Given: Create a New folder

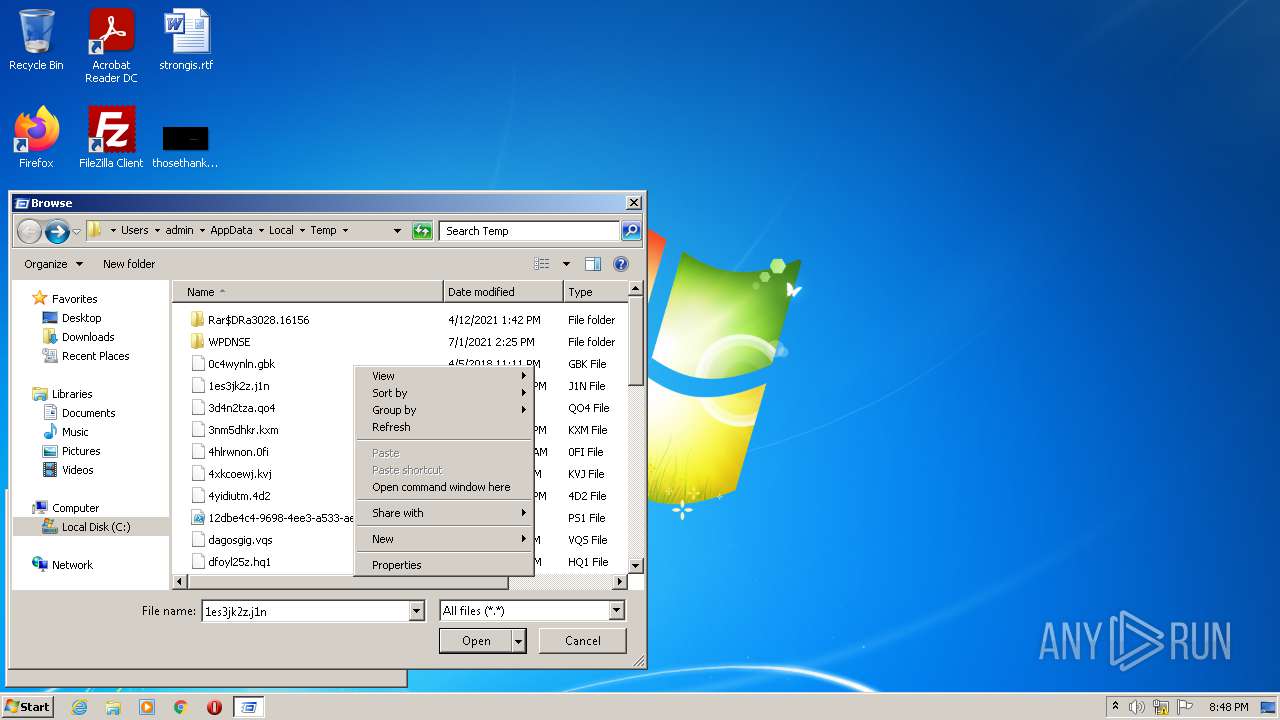Looking at the screenshot, I should point(129,264).
